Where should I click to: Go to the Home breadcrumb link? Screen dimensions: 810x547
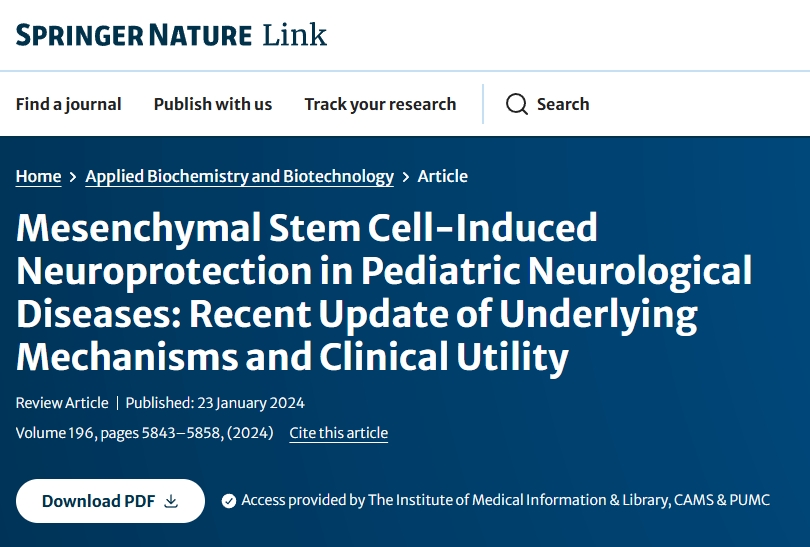(x=38, y=176)
